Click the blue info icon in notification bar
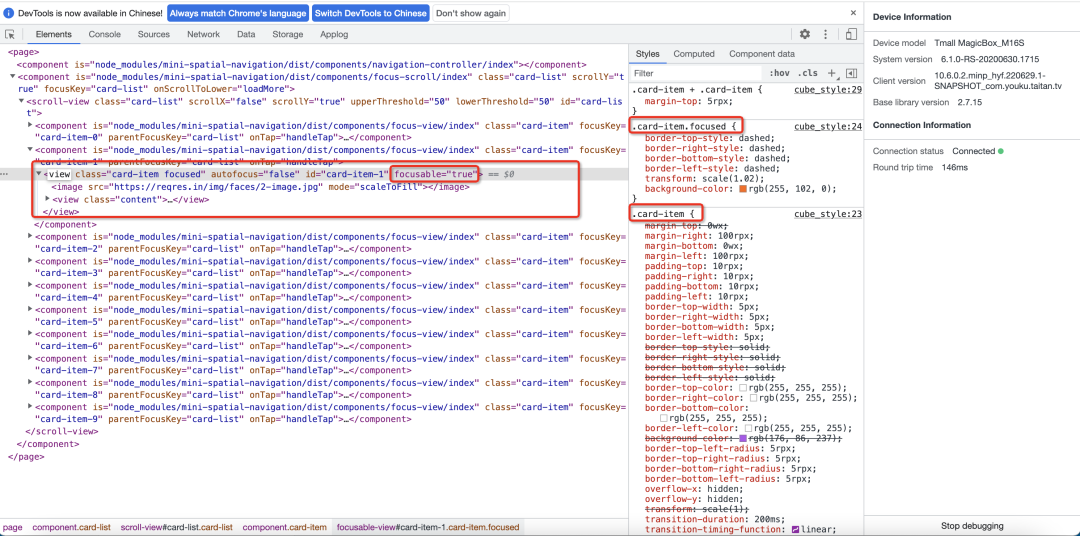Viewport: 1080px width, 536px height. pyautogui.click(x=8, y=13)
